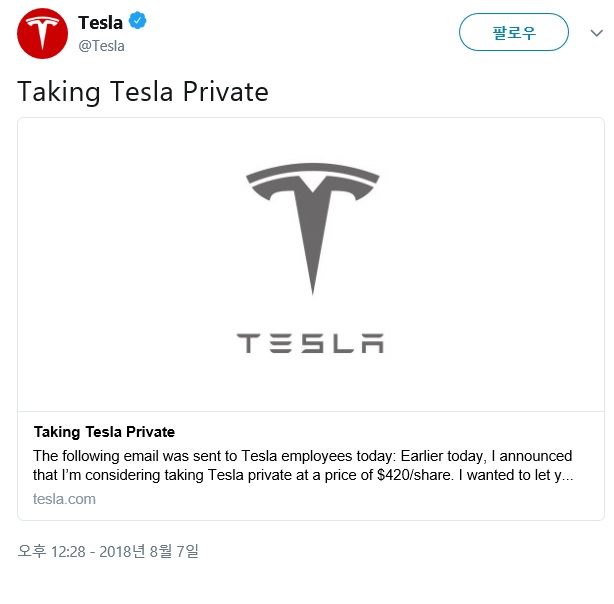Click the gray Tesla T emblem

(312, 228)
